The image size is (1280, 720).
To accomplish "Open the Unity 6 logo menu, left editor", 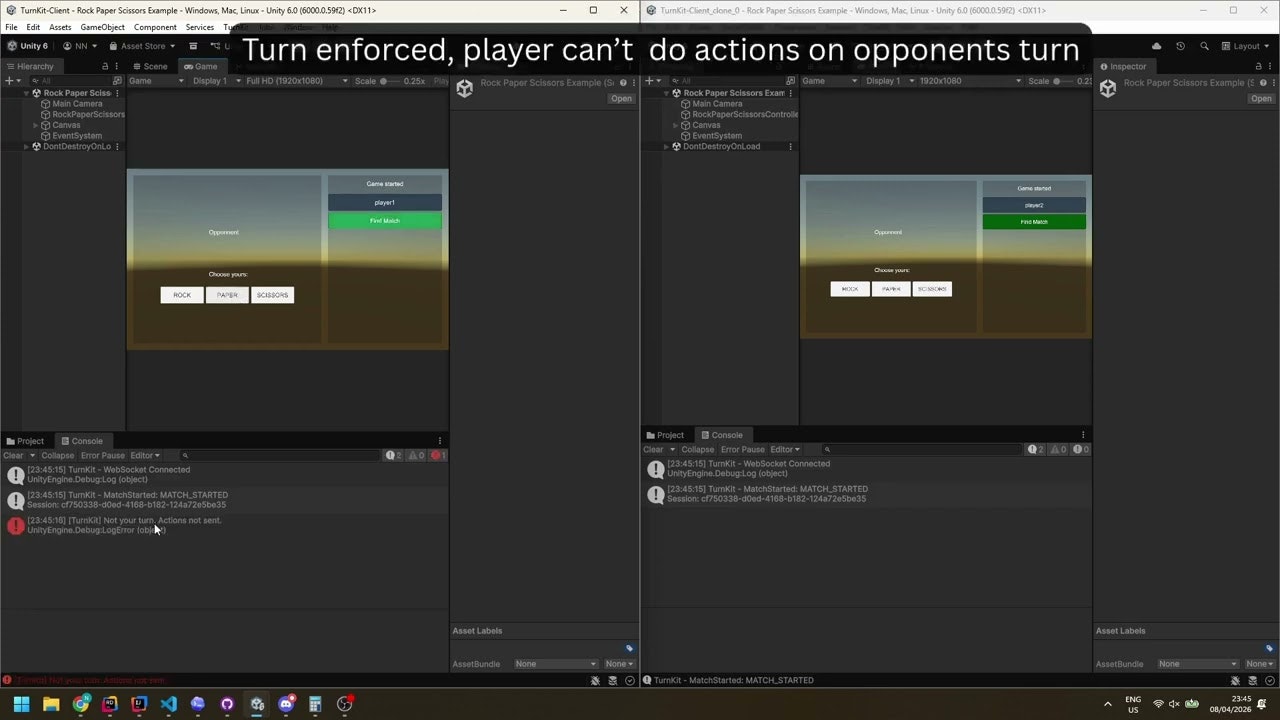I will click(x=27, y=46).
